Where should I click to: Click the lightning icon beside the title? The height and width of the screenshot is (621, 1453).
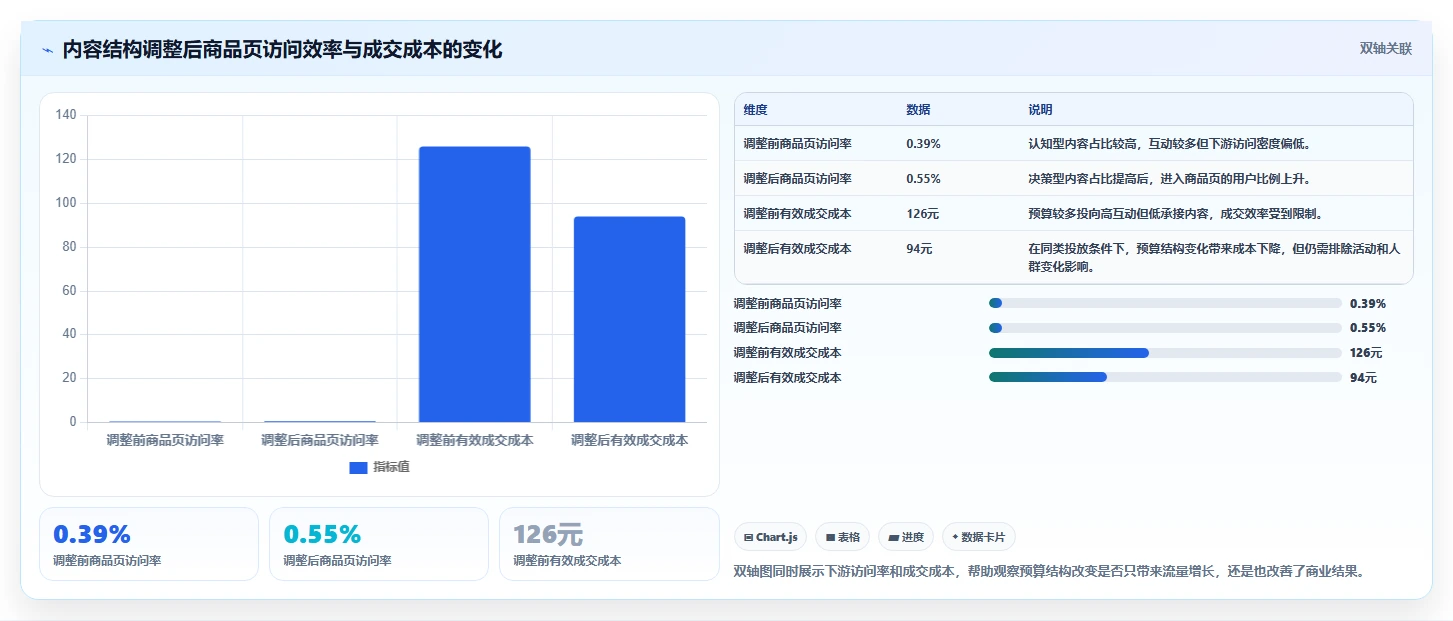pyautogui.click(x=47, y=50)
